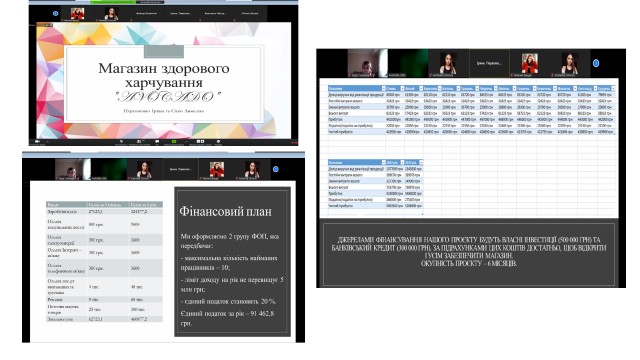The image size is (640, 360).
Task: Open Січень column filter dropdown
Action: pos(402,89)
